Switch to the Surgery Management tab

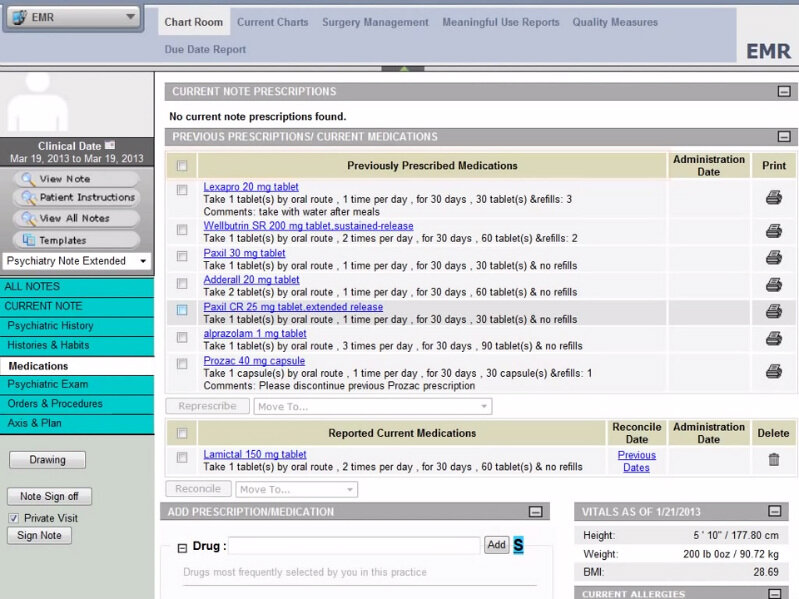[x=375, y=22]
